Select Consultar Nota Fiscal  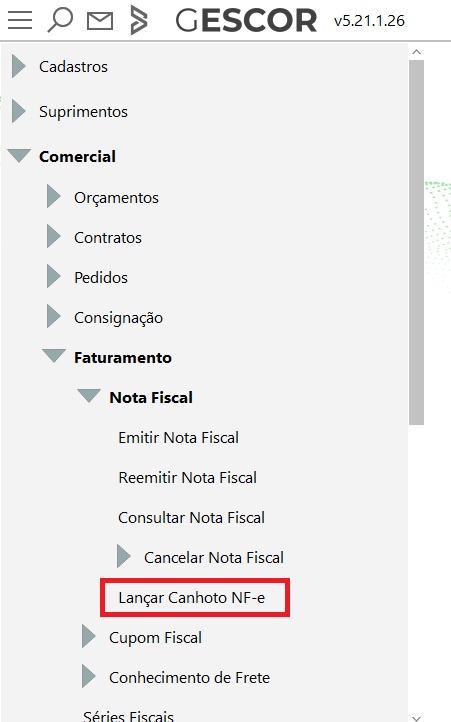[192, 518]
